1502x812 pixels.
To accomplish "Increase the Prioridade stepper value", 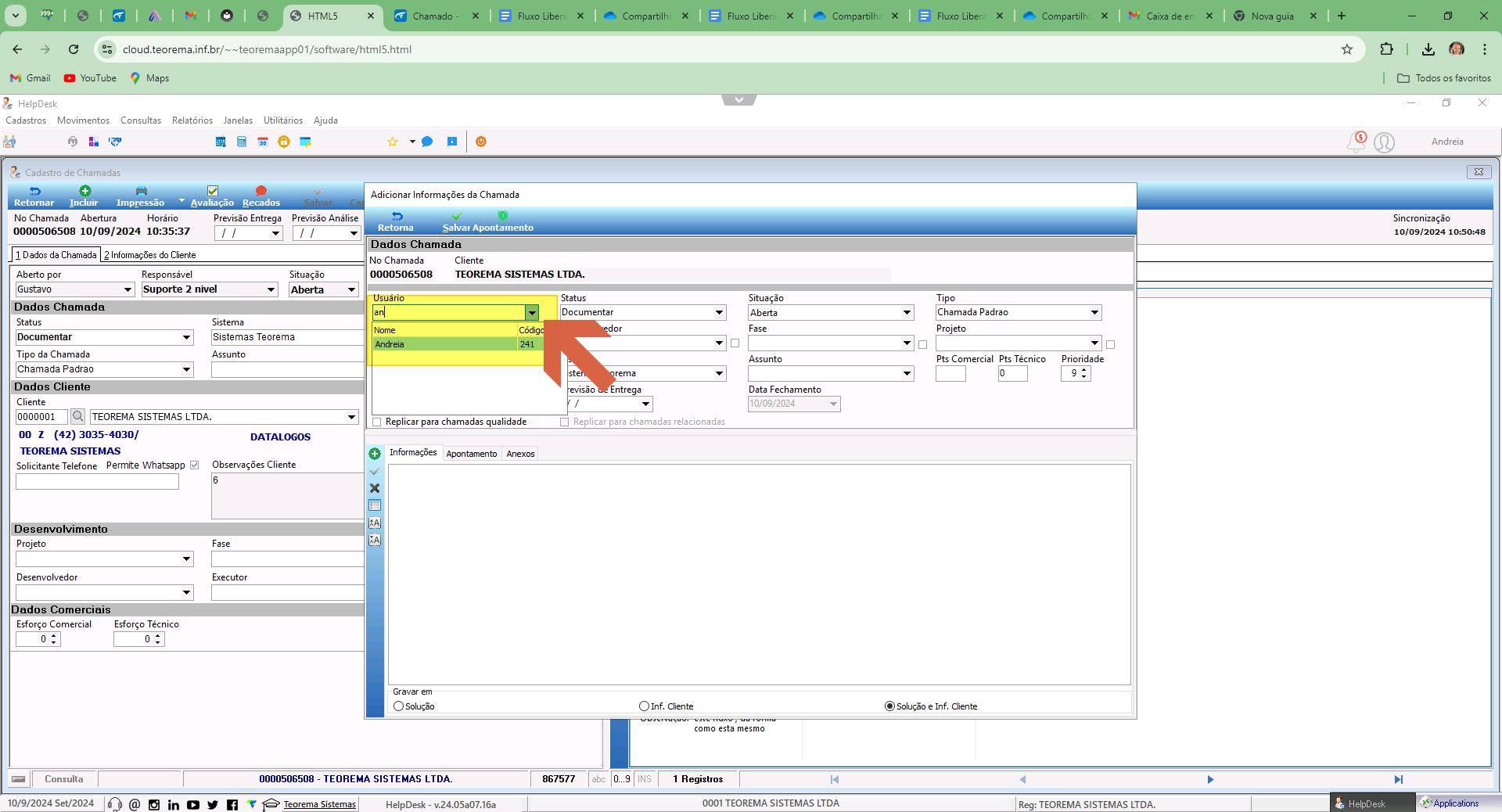I will click(1083, 370).
